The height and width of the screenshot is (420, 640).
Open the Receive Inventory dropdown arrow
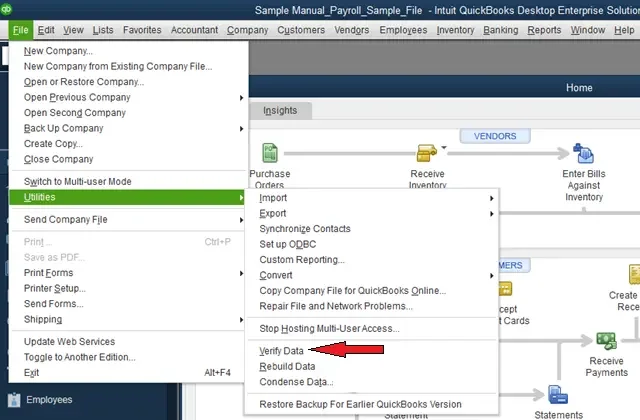(444, 148)
